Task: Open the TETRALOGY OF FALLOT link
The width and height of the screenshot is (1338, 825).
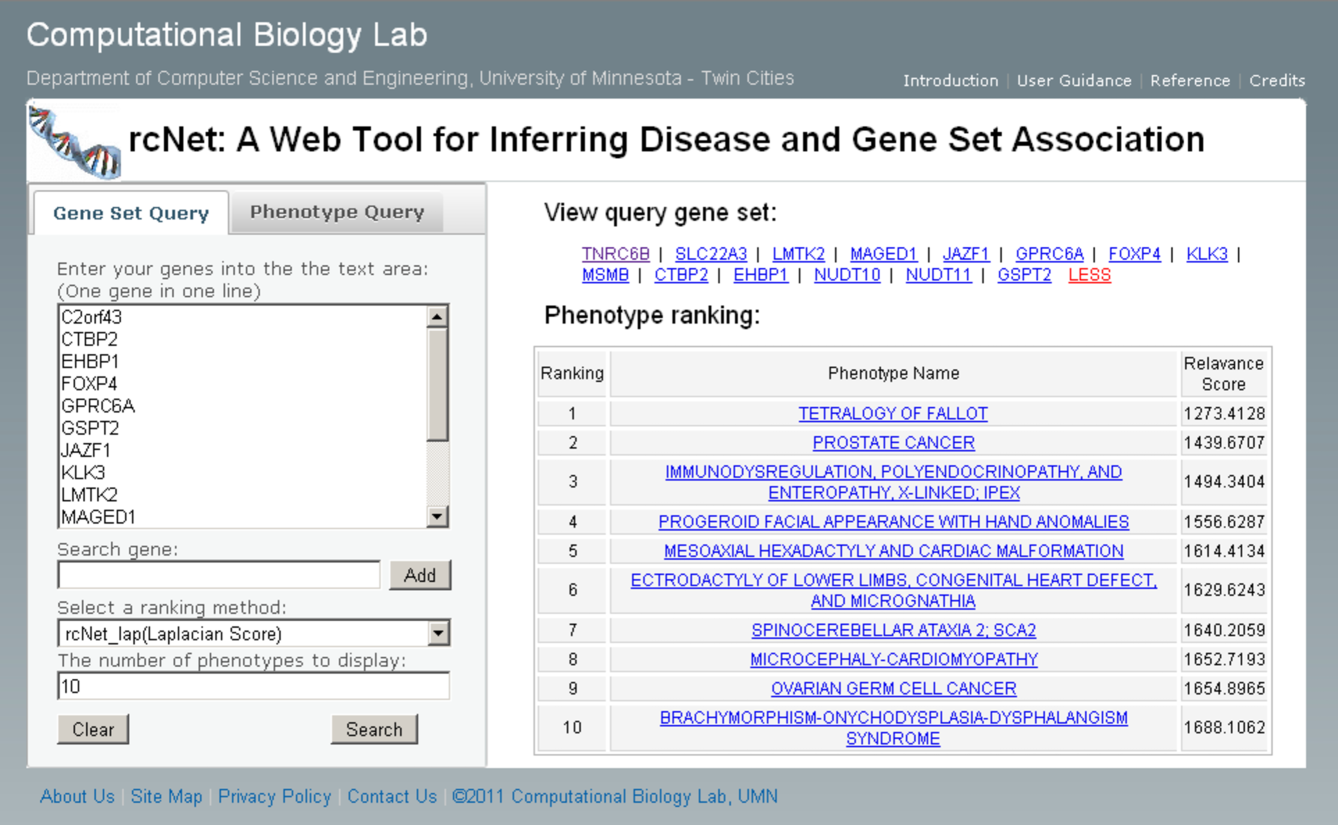Action: tap(893, 413)
